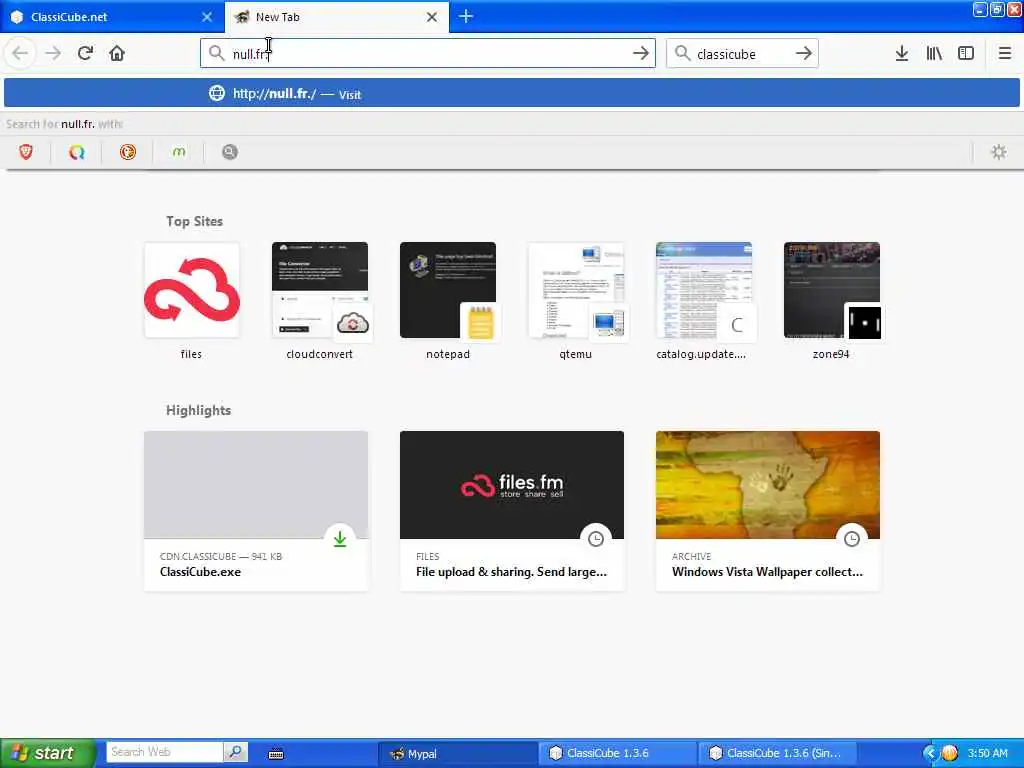This screenshot has height=768, width=1024.
Task: Go back with the back arrow button
Action: (x=20, y=53)
